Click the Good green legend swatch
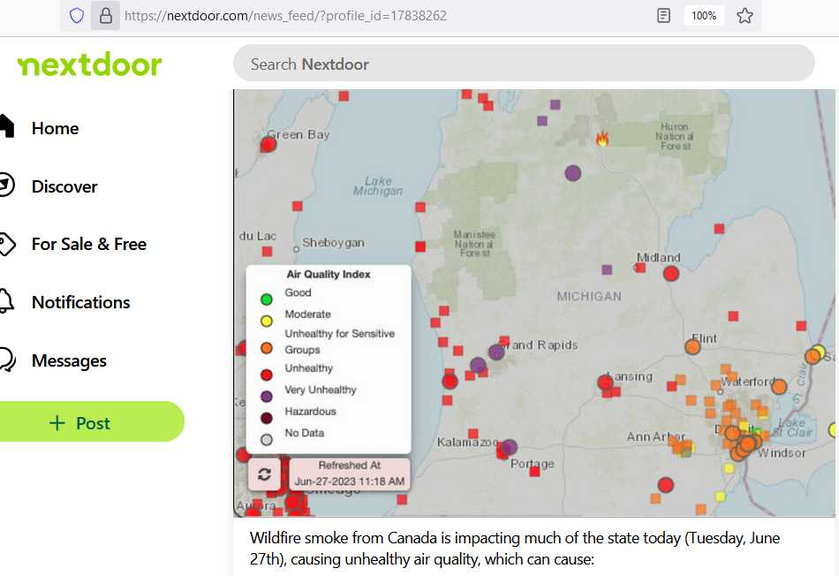Screen dimensions: 839x576 [x=266, y=299]
